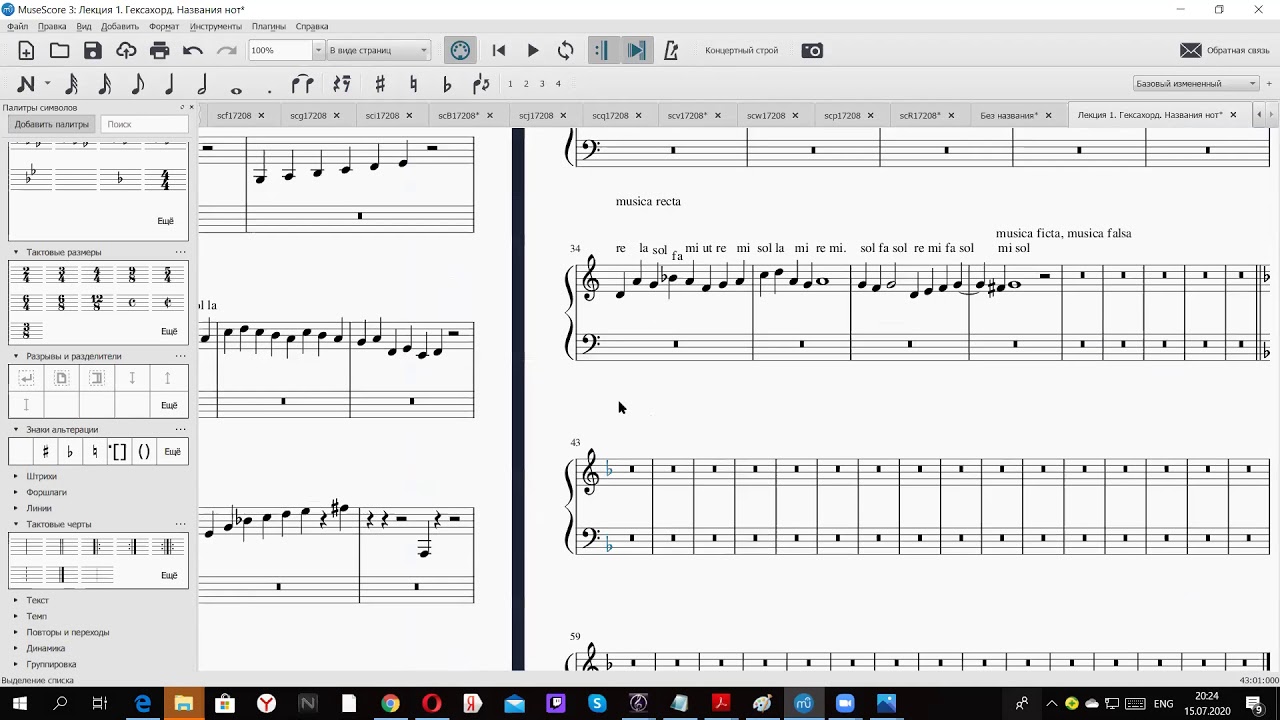Viewport: 1280px width, 720px height.
Task: Click the rest icon in note toolbar
Action: (x=342, y=84)
